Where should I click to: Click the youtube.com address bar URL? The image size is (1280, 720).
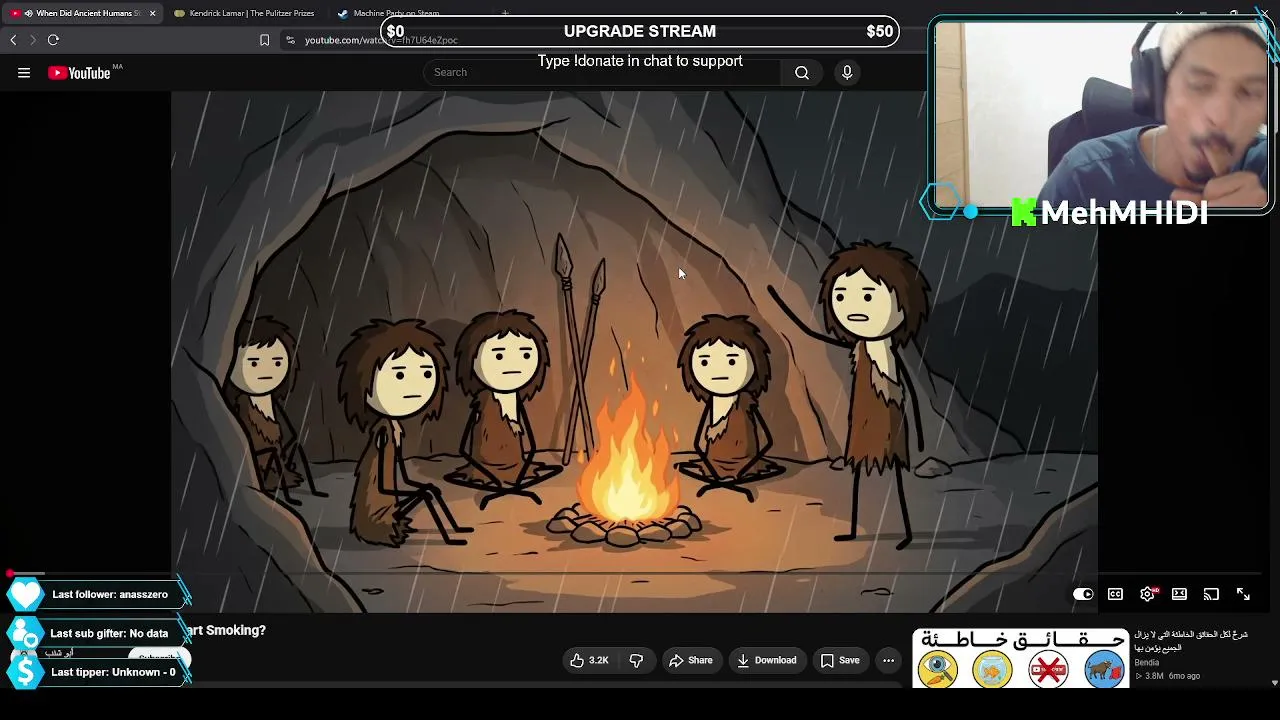click(x=381, y=40)
